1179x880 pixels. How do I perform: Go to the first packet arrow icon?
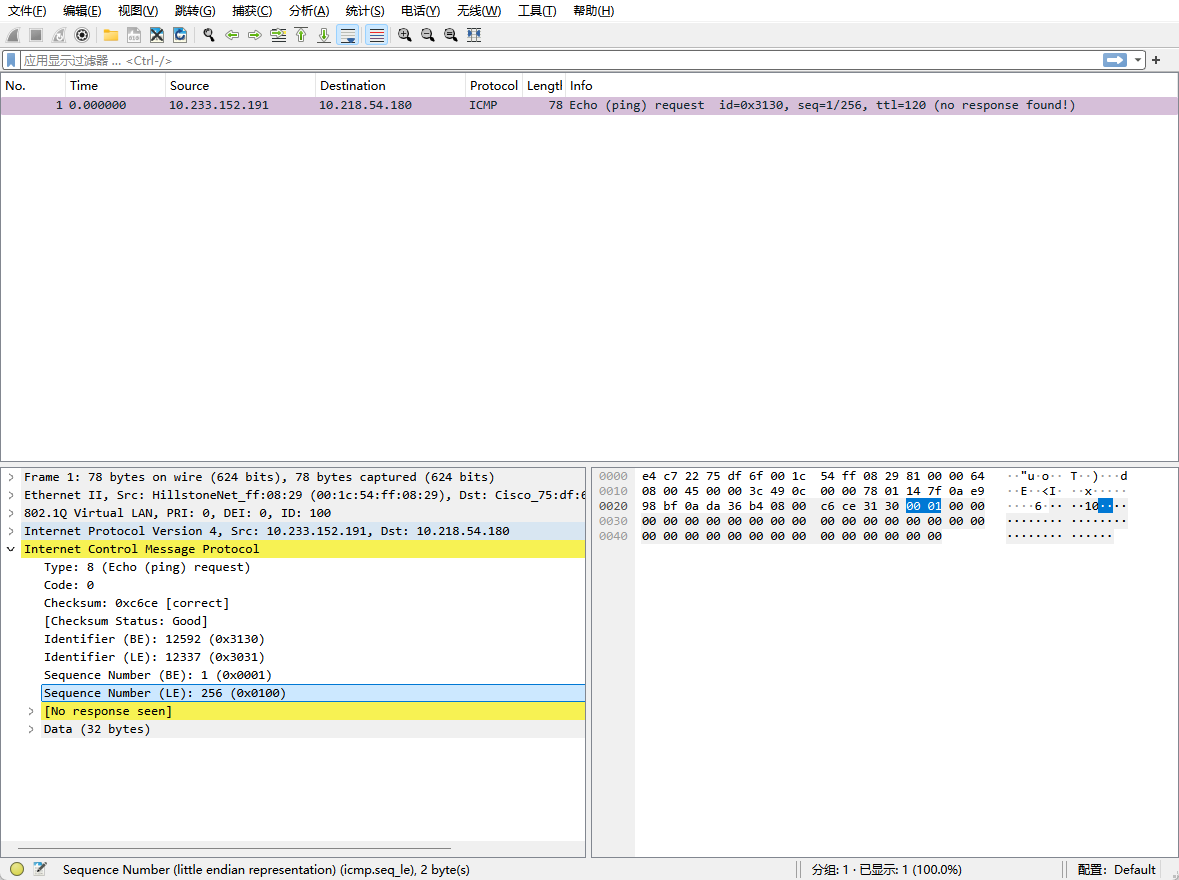[x=301, y=35]
